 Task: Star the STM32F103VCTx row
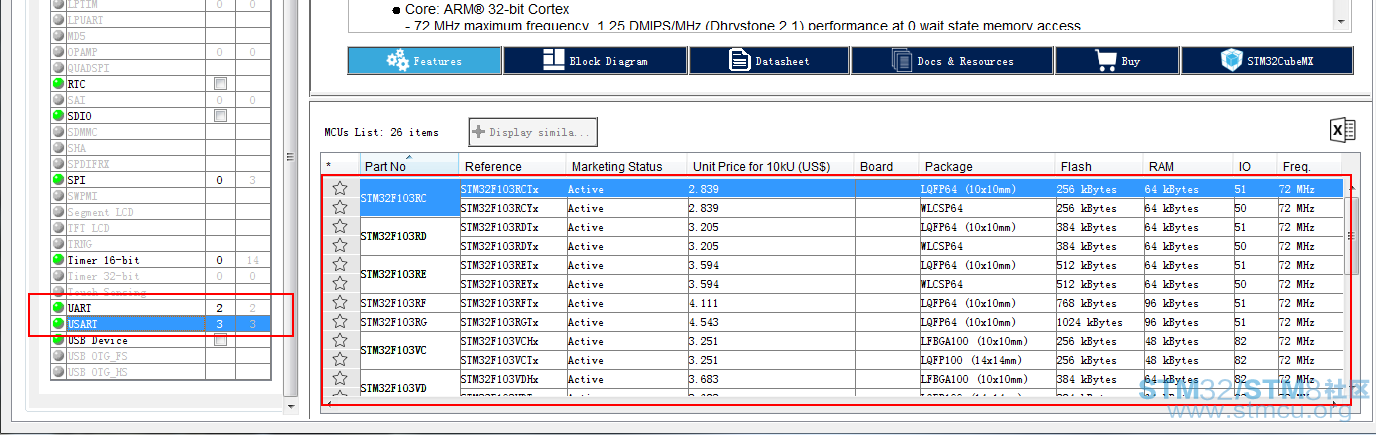tap(340, 359)
